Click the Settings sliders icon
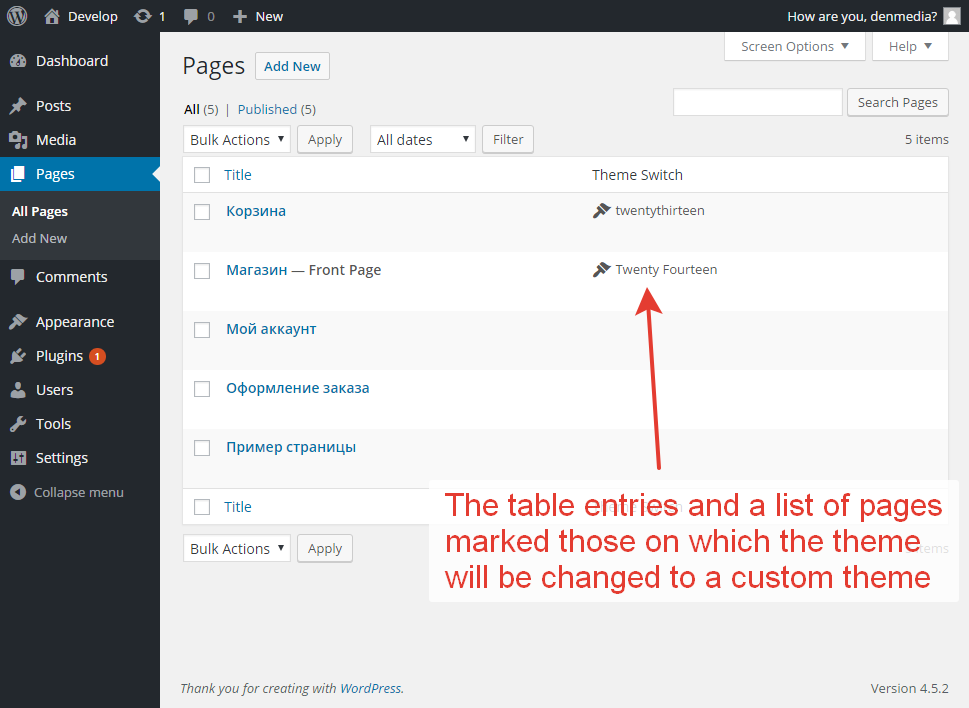The image size is (969, 708). pyautogui.click(x=18, y=458)
